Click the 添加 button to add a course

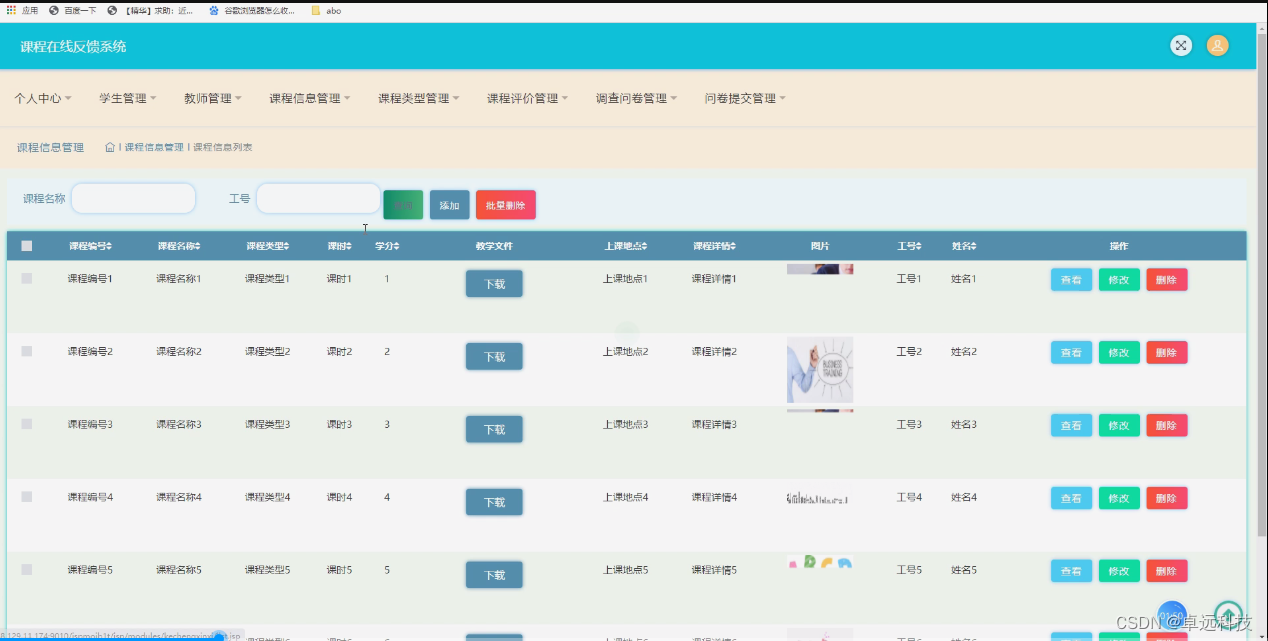tap(449, 204)
